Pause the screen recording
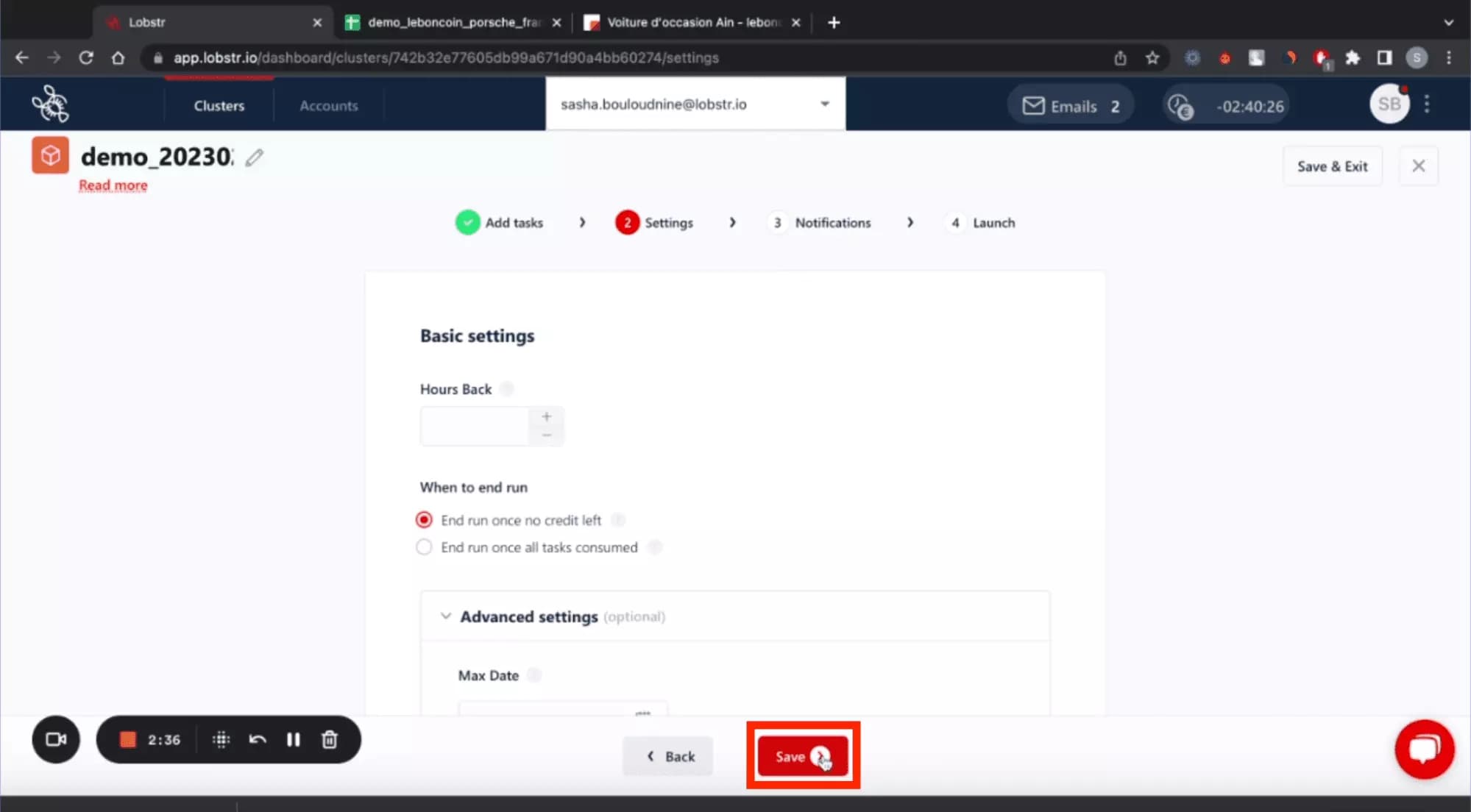The image size is (1471, 812). pyautogui.click(x=293, y=739)
